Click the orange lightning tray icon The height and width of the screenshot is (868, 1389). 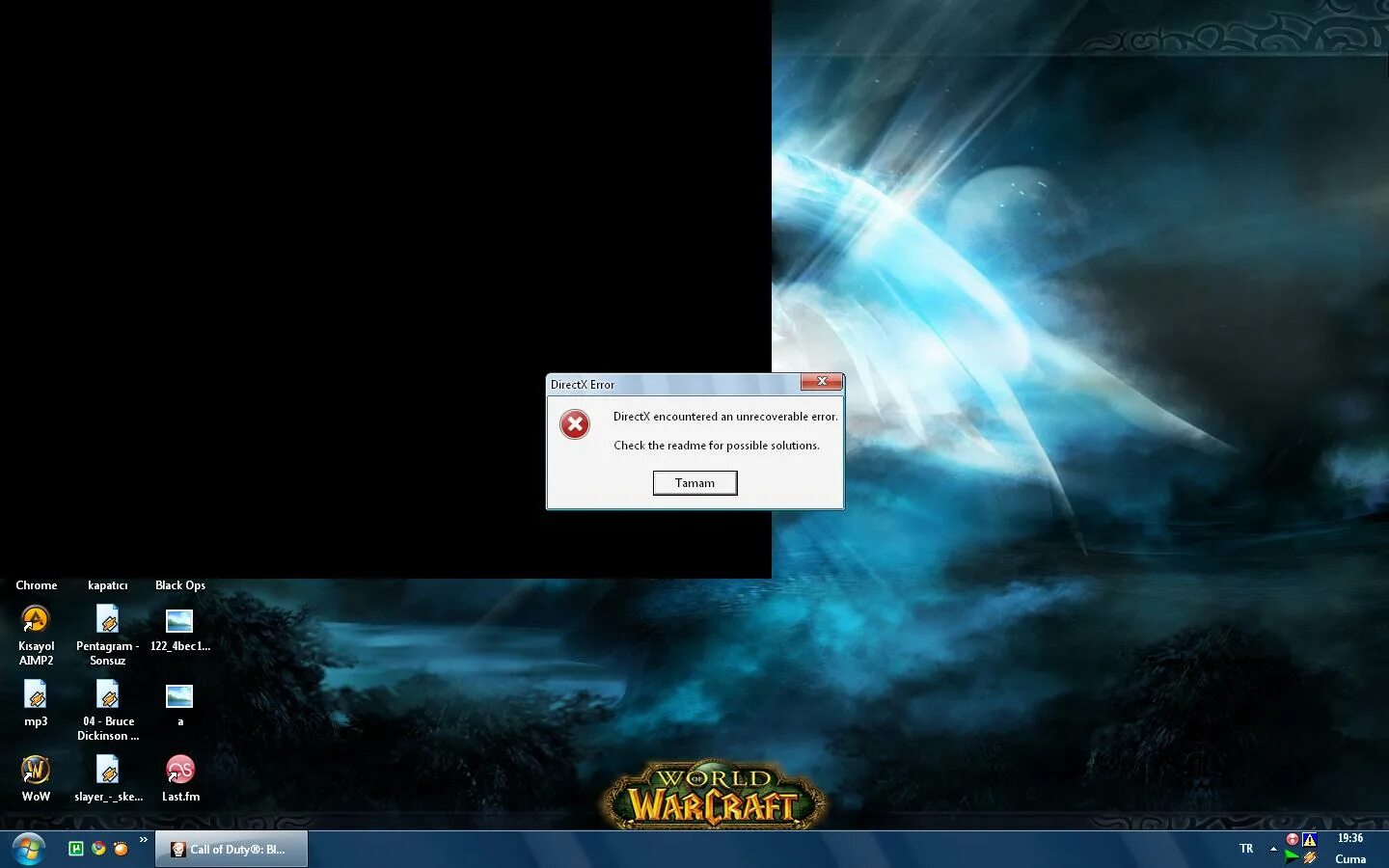tap(1310, 856)
